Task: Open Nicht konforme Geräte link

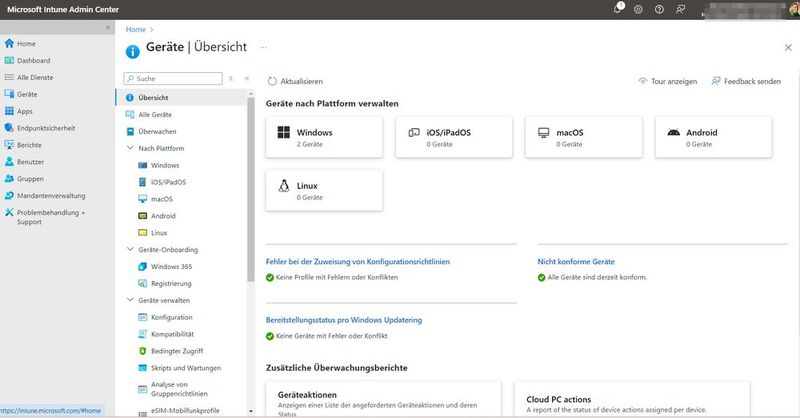Action: 576,261
